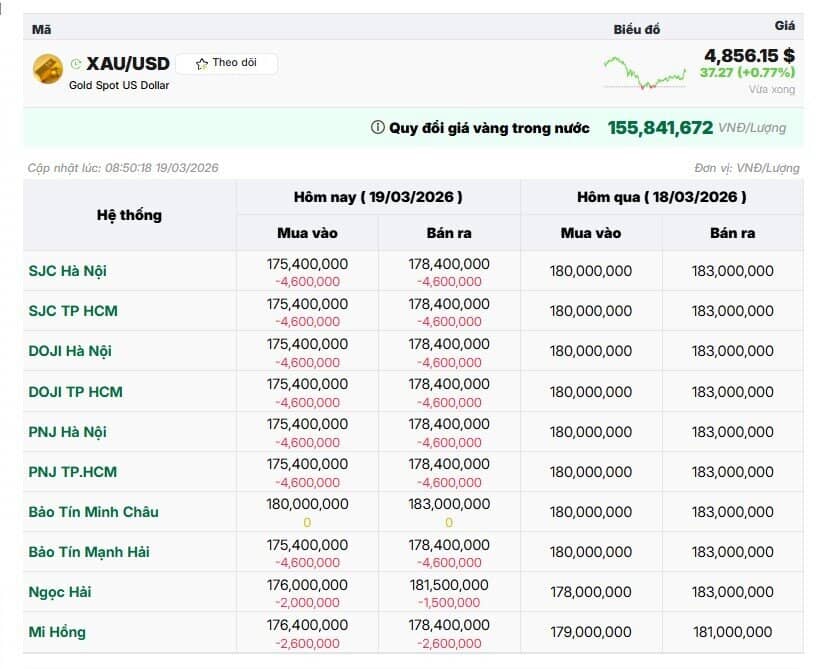This screenshot has width=816, height=669.
Task: Click the Hôm qua (18/03/2026) column header
Action: point(661,197)
